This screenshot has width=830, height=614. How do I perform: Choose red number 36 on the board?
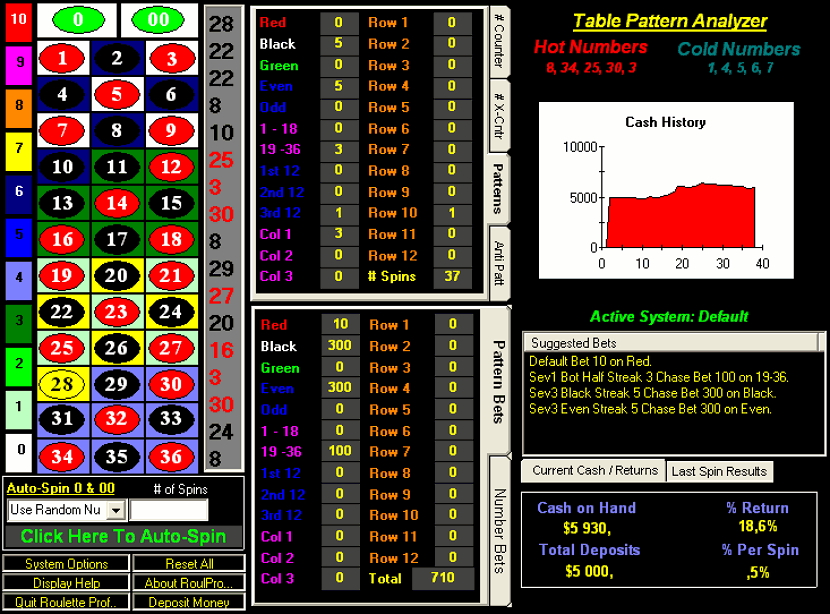[171, 456]
